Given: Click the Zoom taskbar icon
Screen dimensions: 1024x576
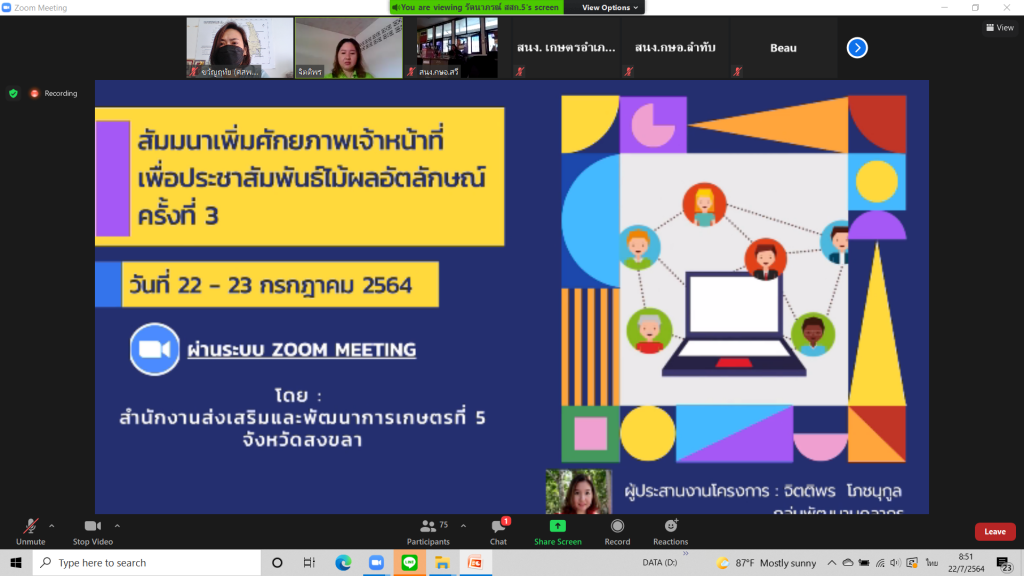Looking at the screenshot, I should (376, 562).
